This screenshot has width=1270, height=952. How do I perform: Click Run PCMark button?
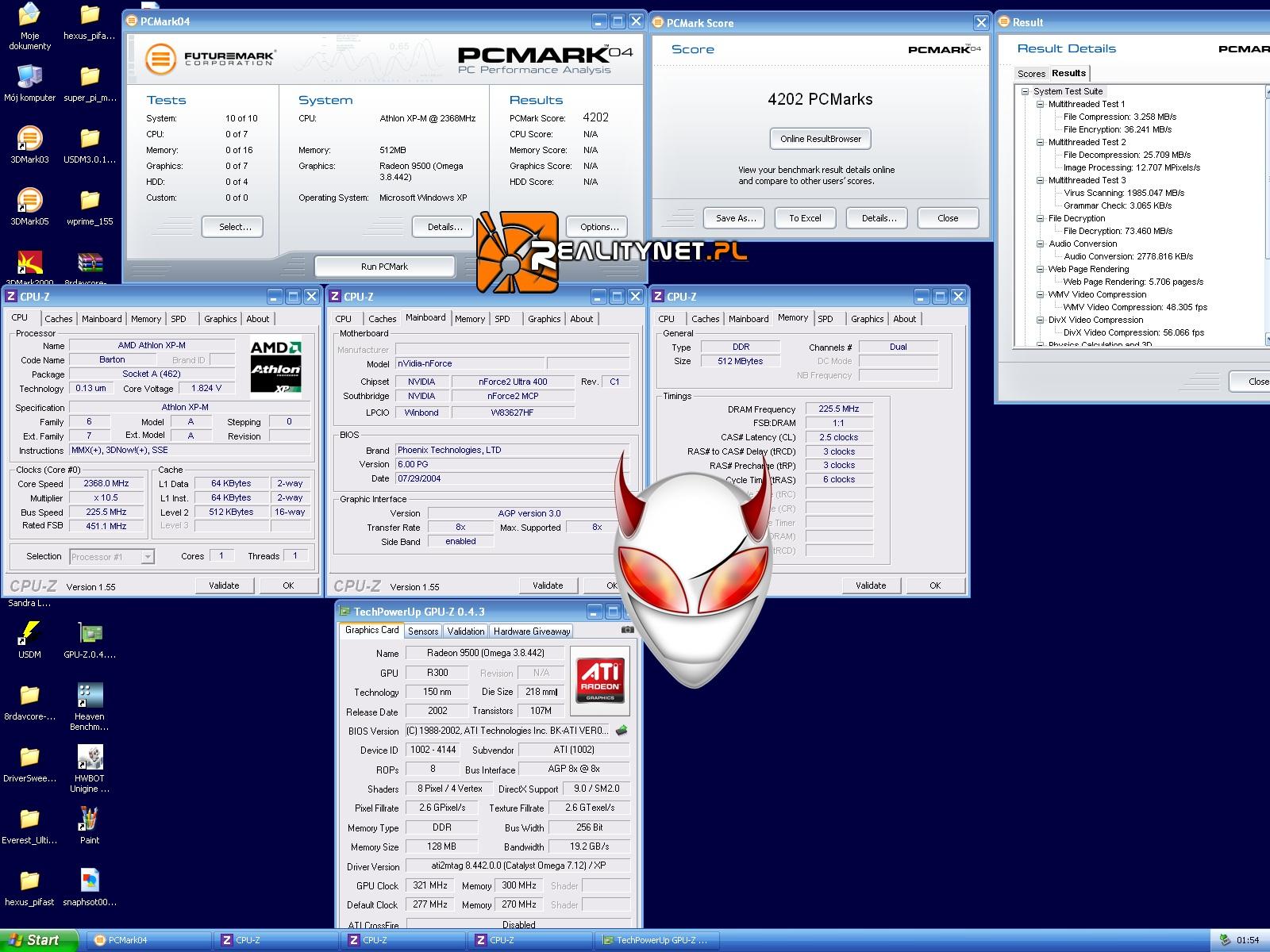(385, 267)
